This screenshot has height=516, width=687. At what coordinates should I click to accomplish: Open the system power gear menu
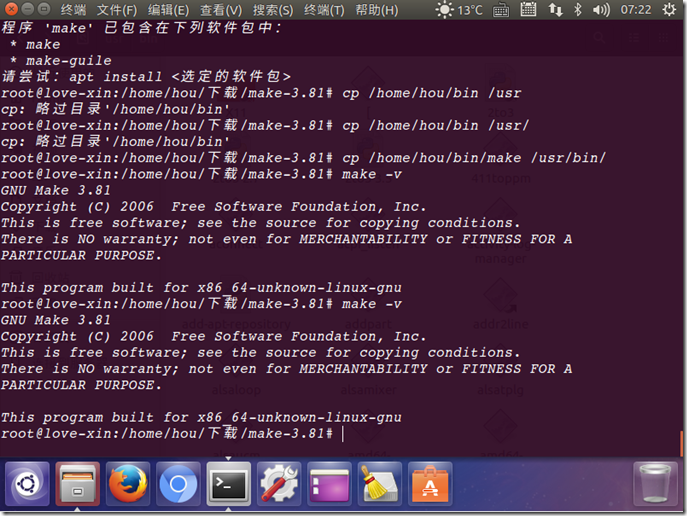click(669, 10)
